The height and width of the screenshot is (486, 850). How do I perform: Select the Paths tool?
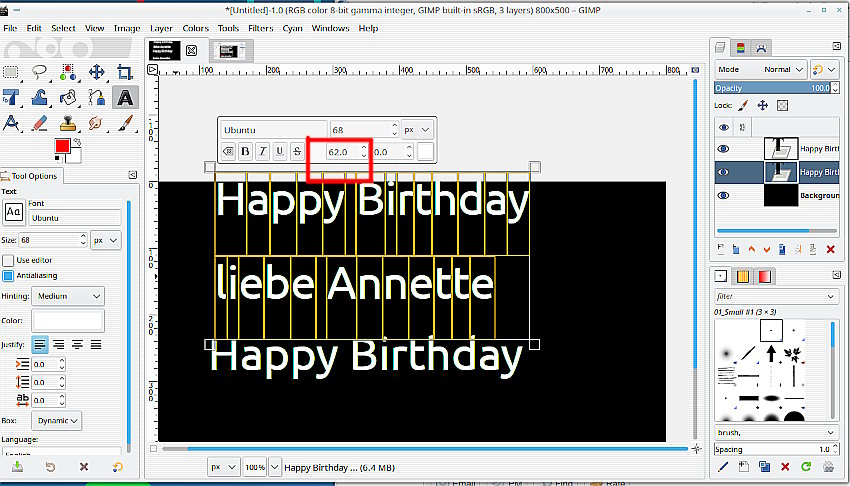point(96,98)
